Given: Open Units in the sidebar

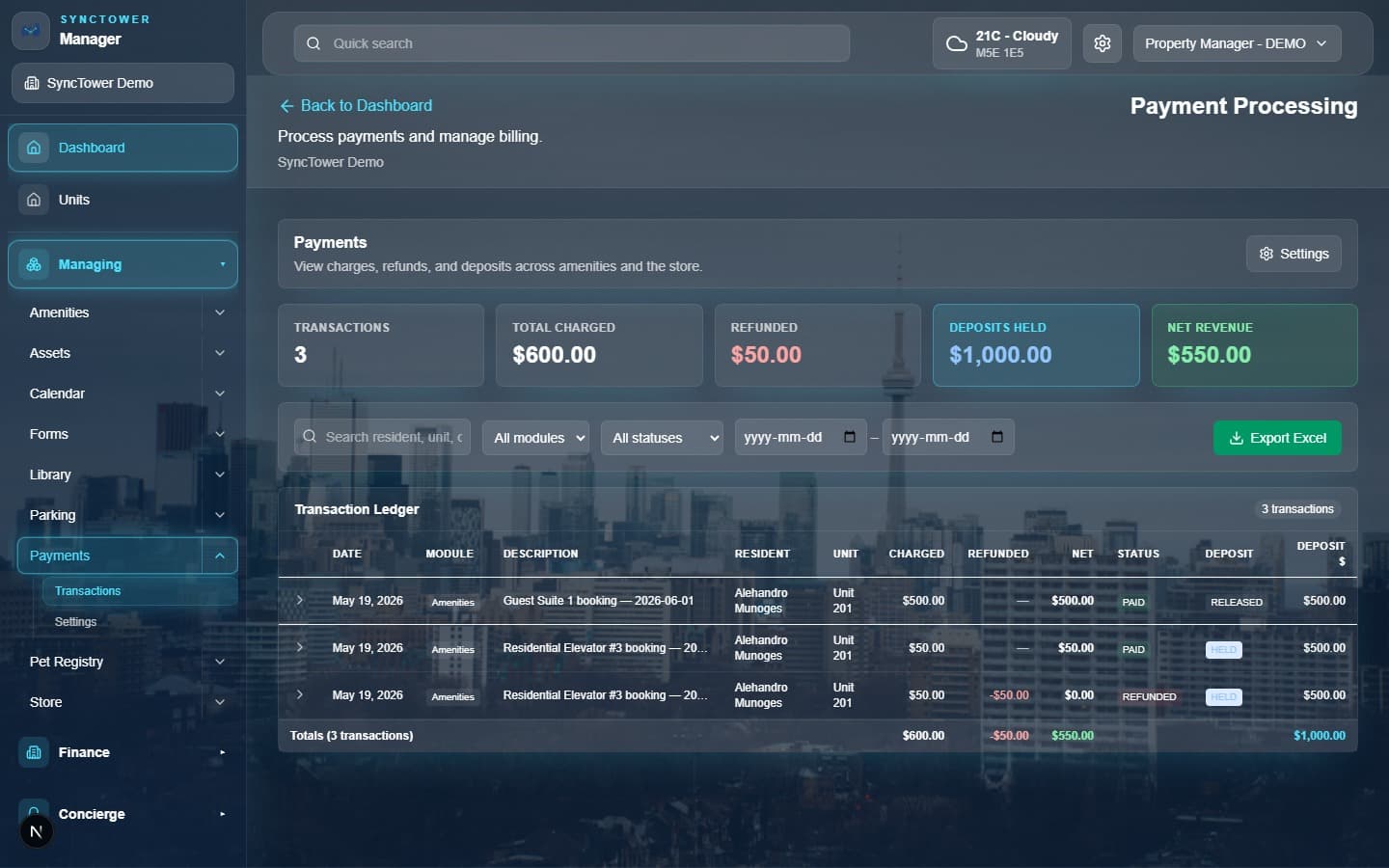Looking at the screenshot, I should pyautogui.click(x=123, y=200).
